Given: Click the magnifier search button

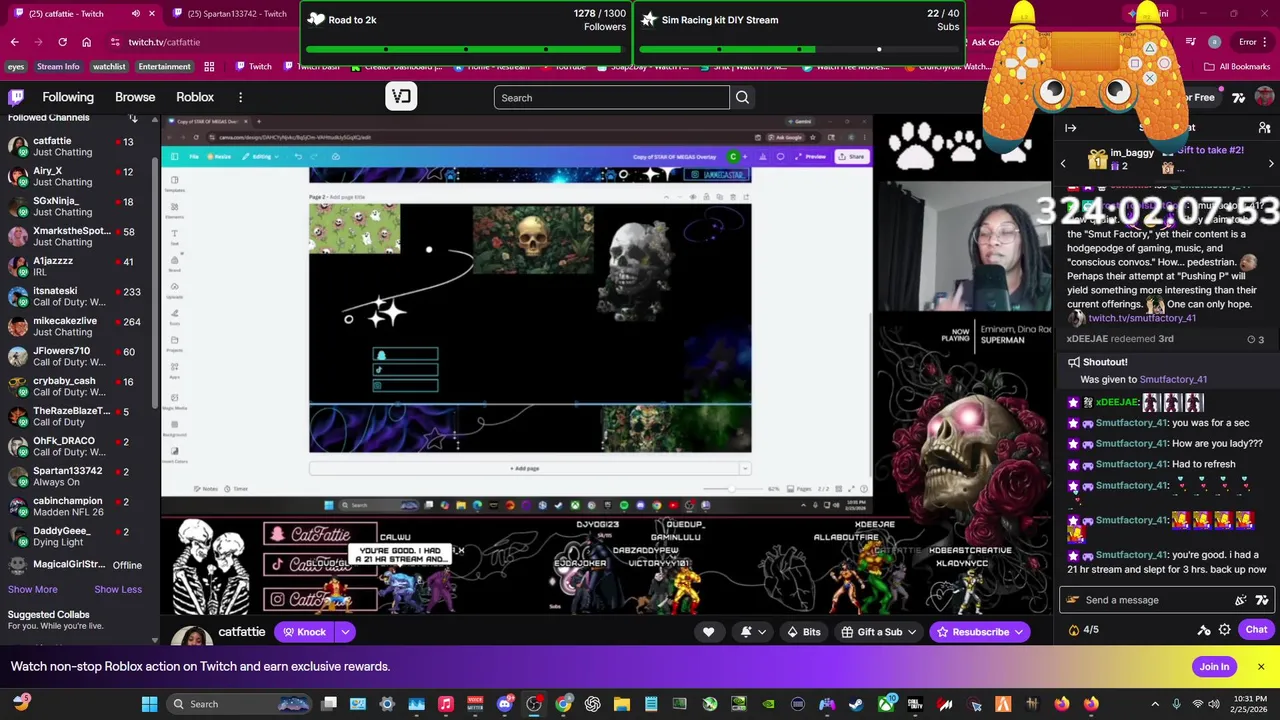Looking at the screenshot, I should [742, 97].
